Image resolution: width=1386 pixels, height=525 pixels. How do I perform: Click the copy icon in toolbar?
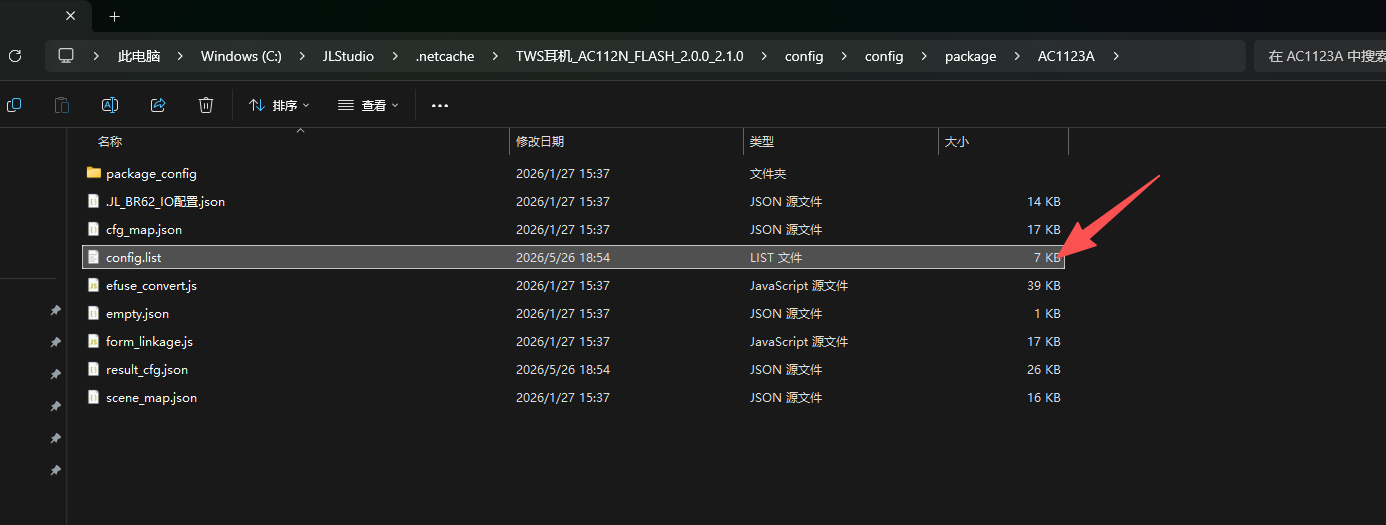14,105
